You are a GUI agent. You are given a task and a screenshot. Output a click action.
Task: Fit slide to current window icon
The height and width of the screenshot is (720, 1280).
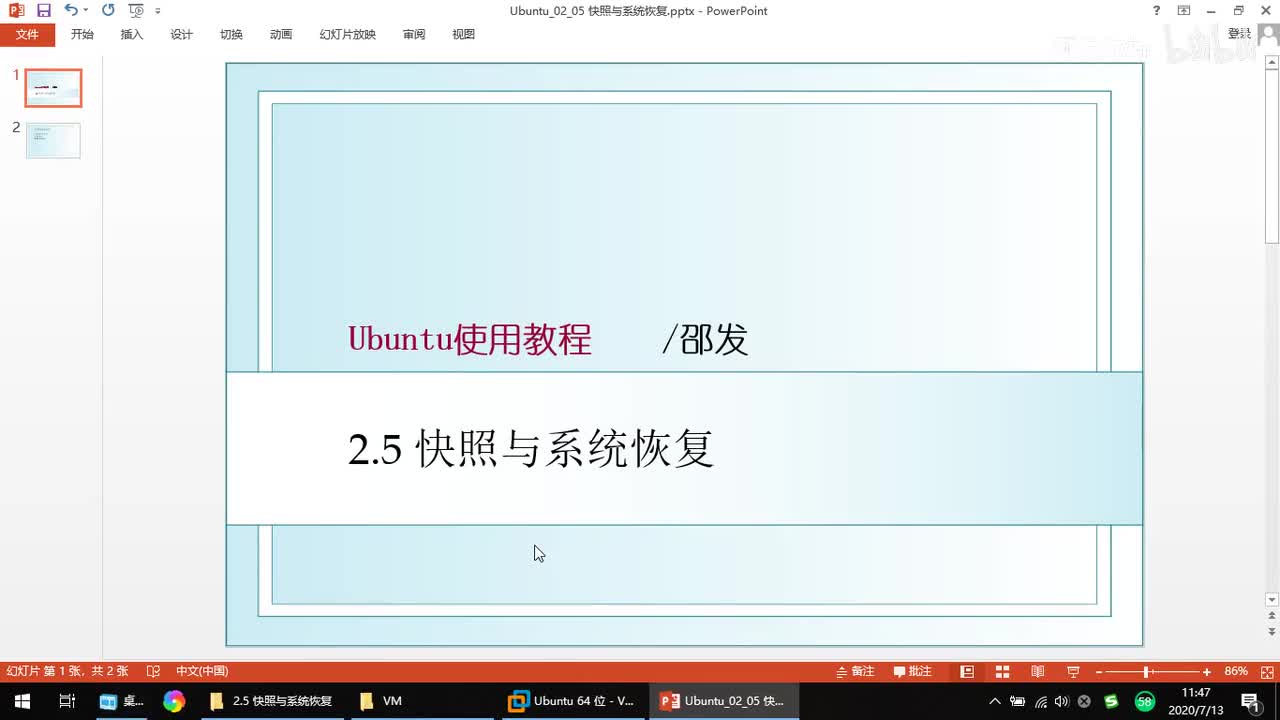tap(1265, 671)
